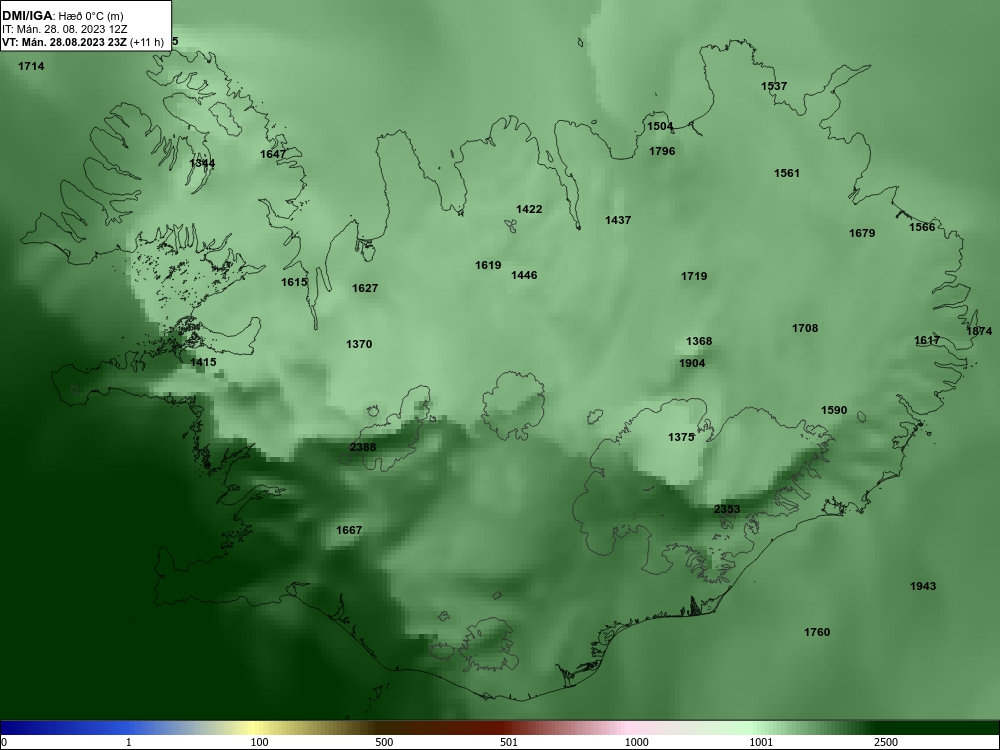This screenshot has width=1000, height=750.
Task: Select the 1368 value
Action: pyautogui.click(x=699, y=341)
